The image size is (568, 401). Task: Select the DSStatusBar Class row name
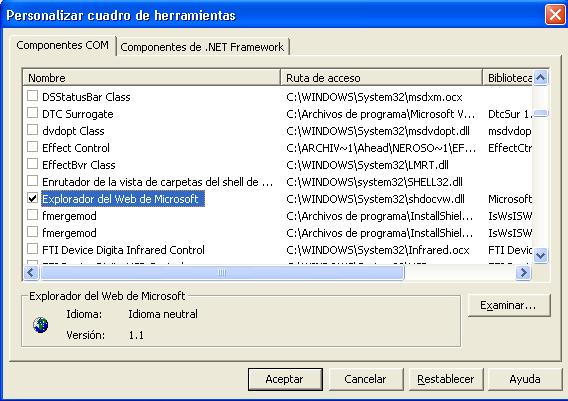86,97
